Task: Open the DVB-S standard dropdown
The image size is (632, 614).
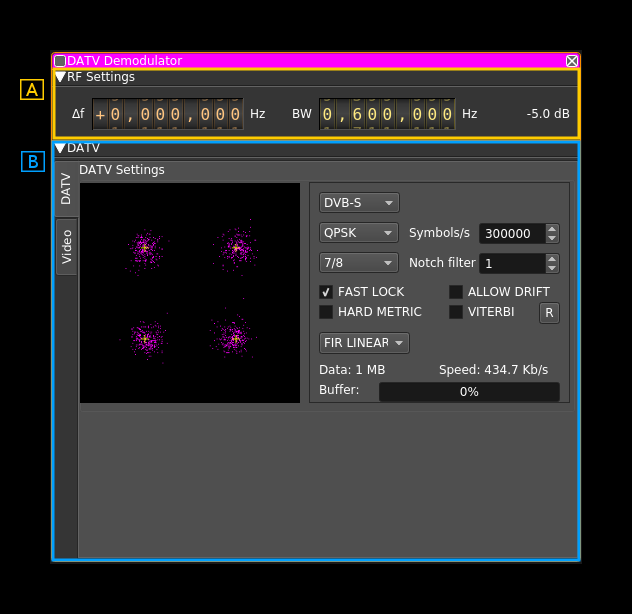Action: (359, 202)
